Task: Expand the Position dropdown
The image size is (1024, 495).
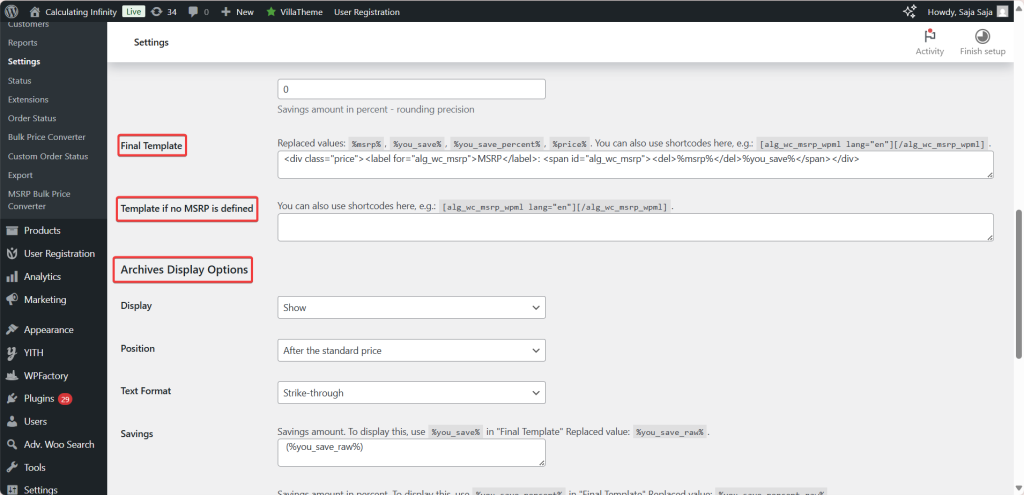Action: point(411,351)
